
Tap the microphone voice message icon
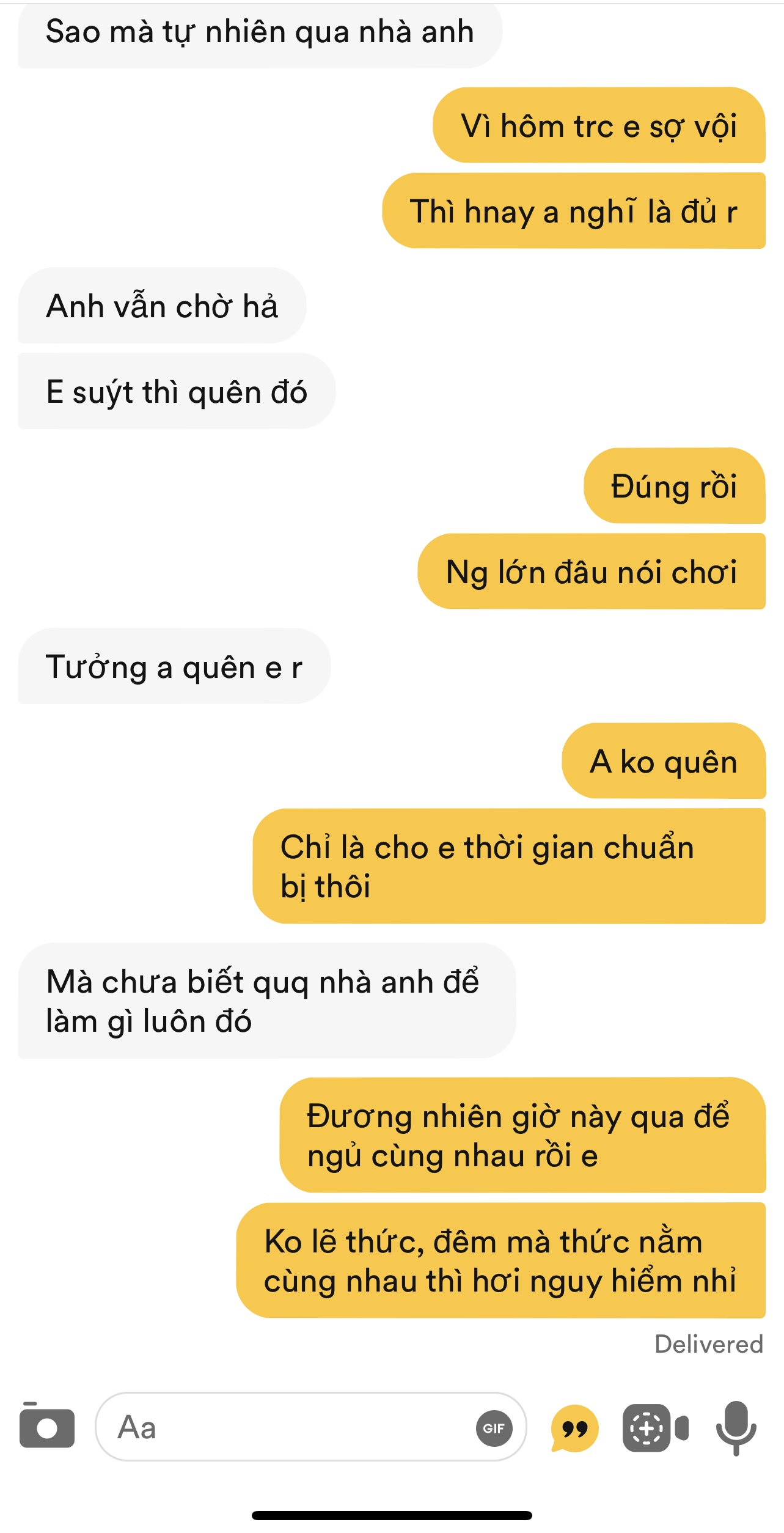coord(736,1428)
